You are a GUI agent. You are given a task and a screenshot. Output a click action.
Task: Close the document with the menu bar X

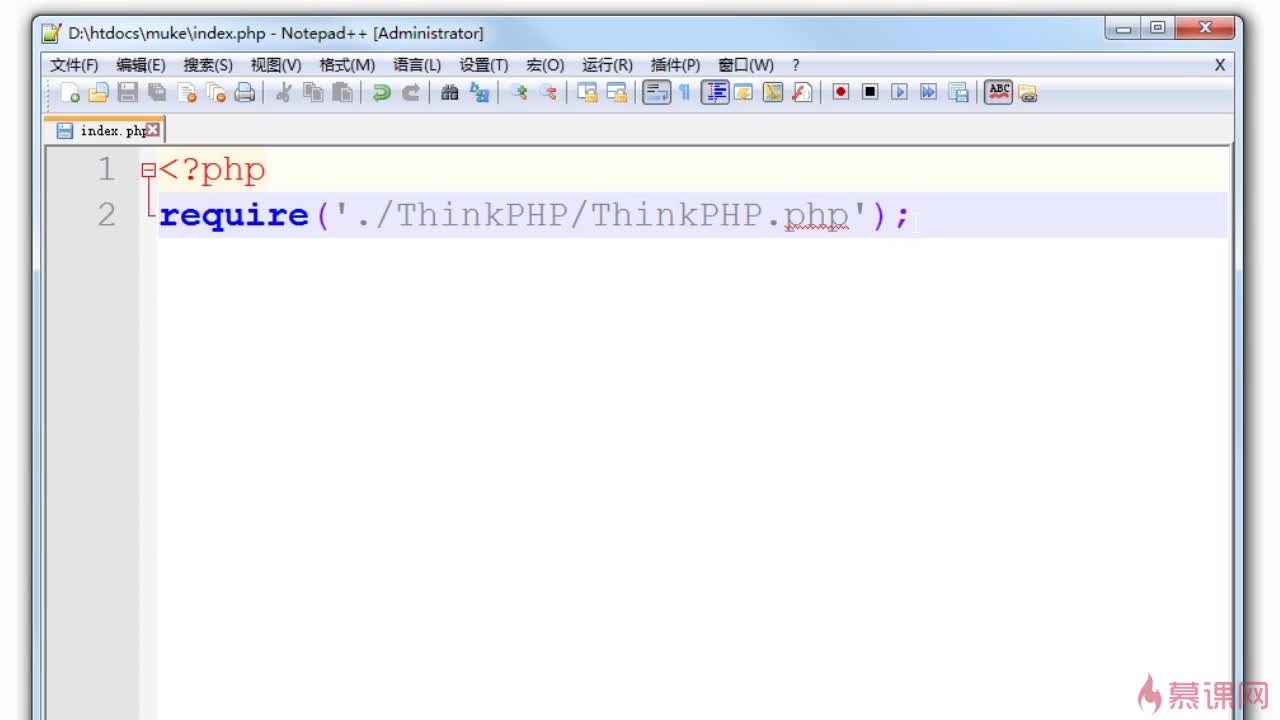tap(1220, 65)
